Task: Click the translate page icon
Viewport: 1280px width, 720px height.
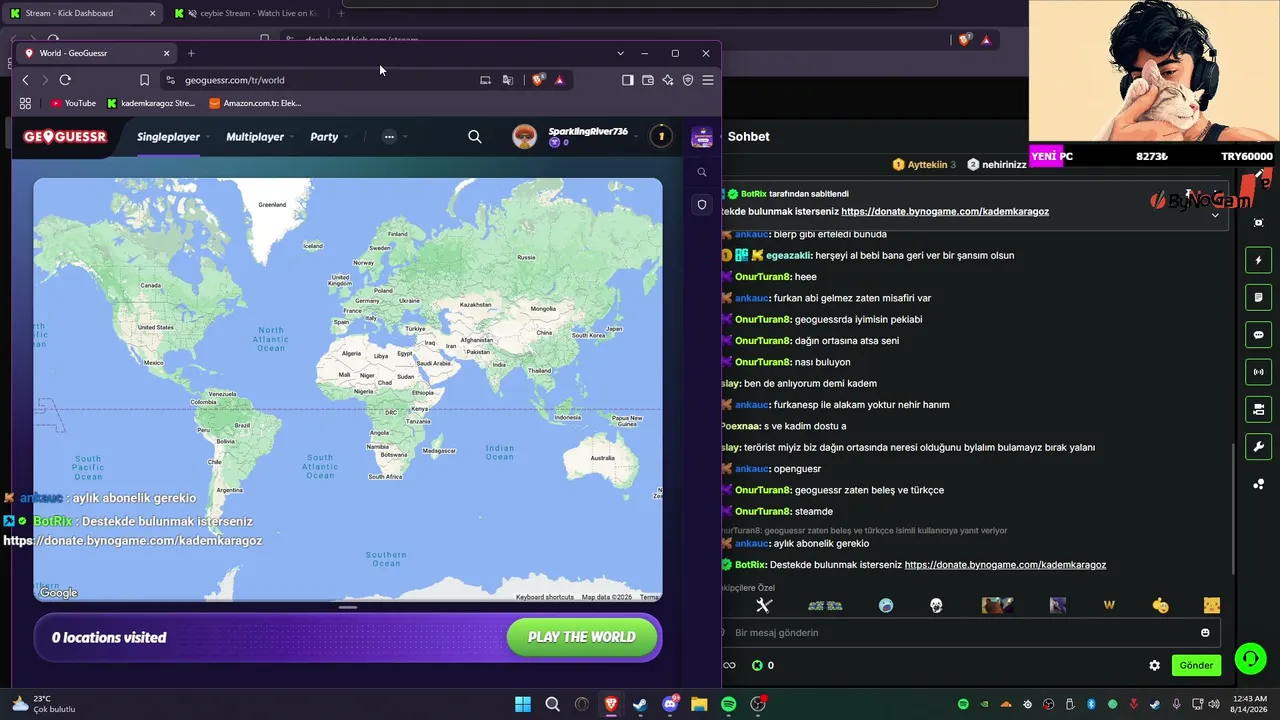Action: [x=508, y=80]
